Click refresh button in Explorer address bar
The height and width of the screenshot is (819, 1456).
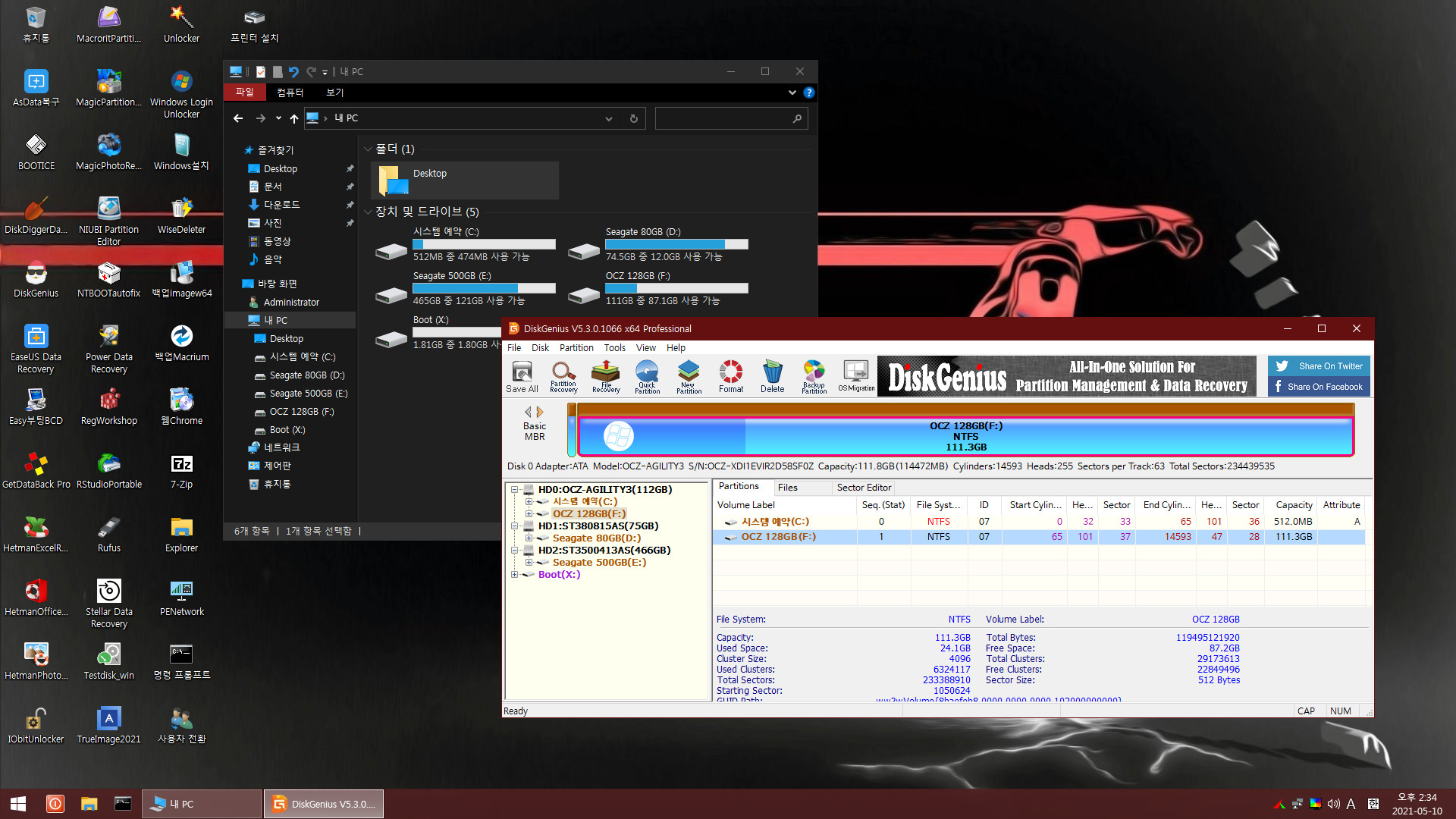(x=634, y=118)
